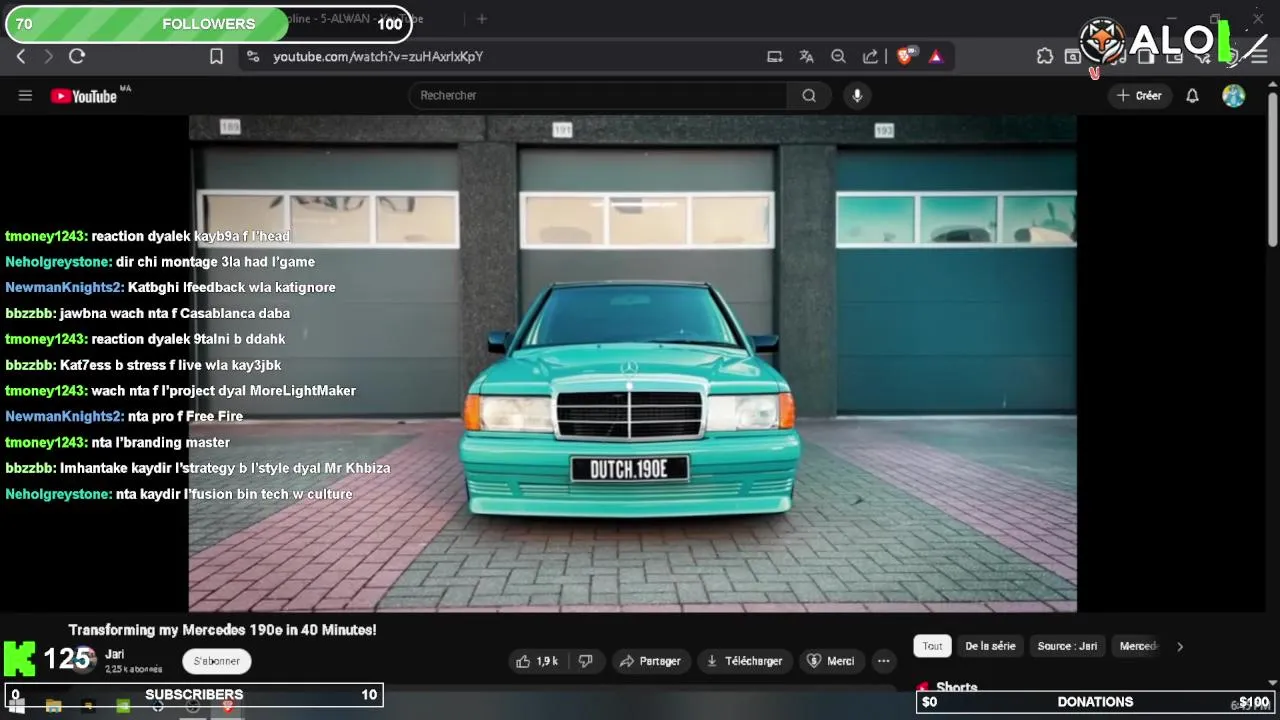Click the install/cast screen icon in address bar
This screenshot has width=1280, height=720.
pos(774,57)
